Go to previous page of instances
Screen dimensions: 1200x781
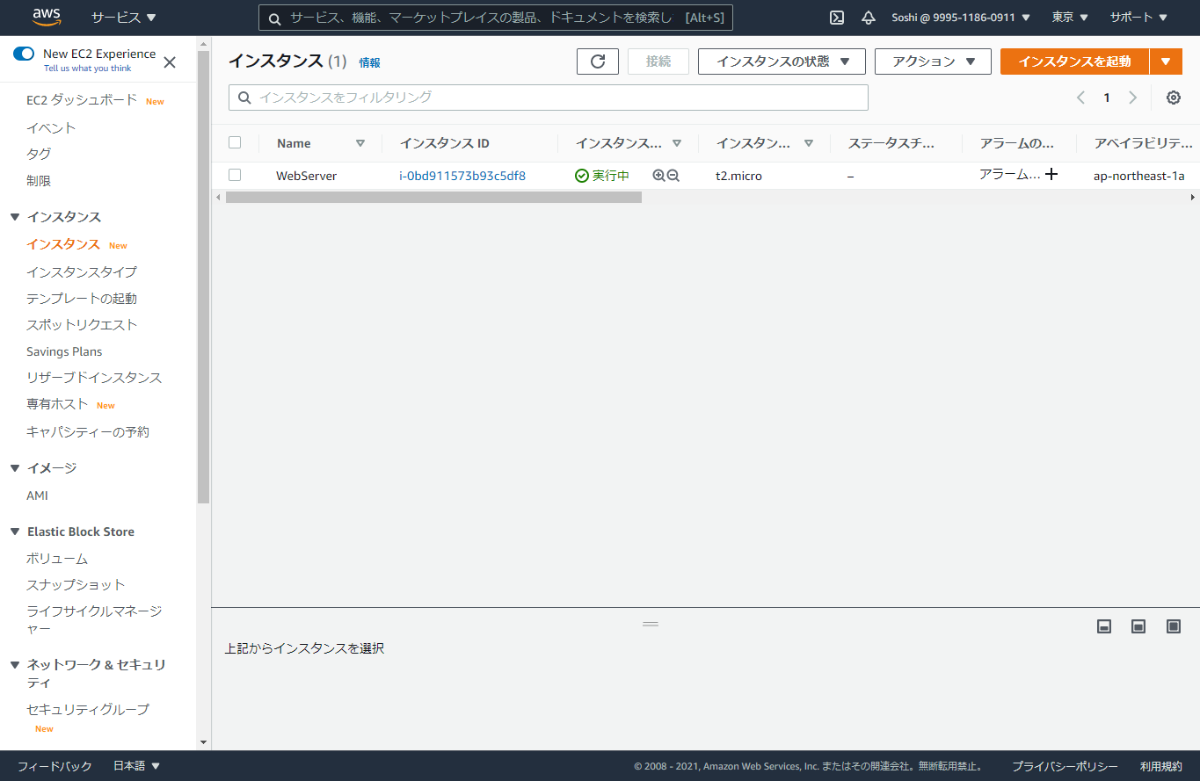[1080, 97]
